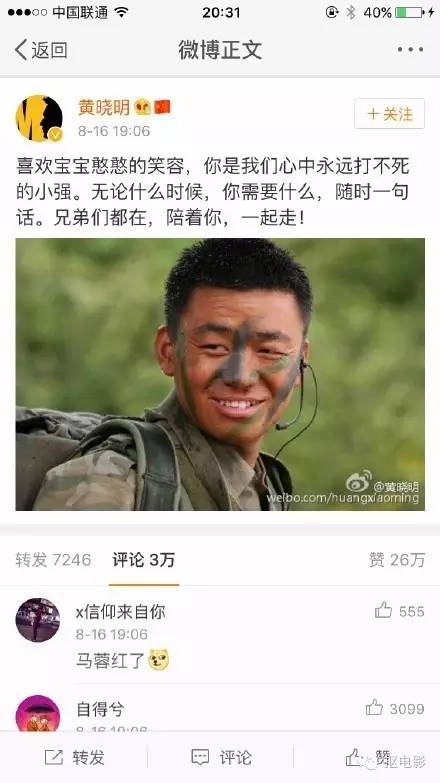Switch to the 转发 7246 tab
Viewport: 440px width, 783px height.
pyautogui.click(x=53, y=560)
